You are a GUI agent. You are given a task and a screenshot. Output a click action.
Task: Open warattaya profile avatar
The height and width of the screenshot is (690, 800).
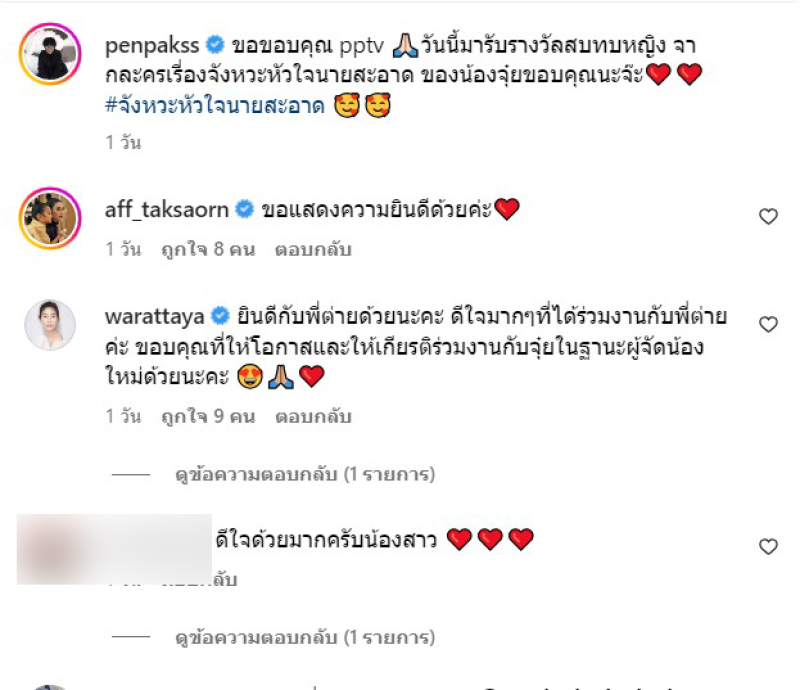50,325
